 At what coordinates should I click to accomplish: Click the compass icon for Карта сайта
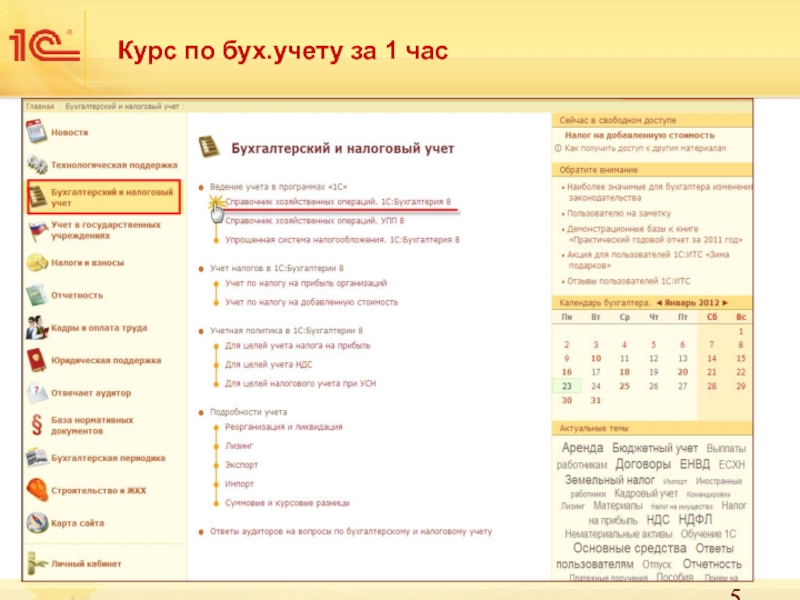[37, 522]
